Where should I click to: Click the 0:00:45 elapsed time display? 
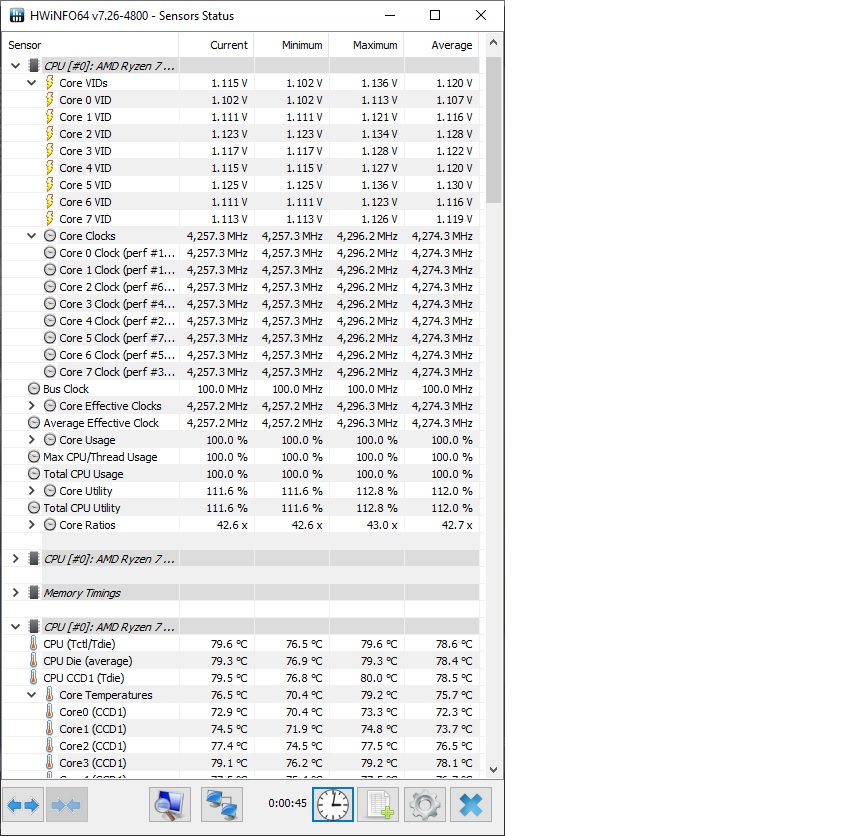pos(287,803)
